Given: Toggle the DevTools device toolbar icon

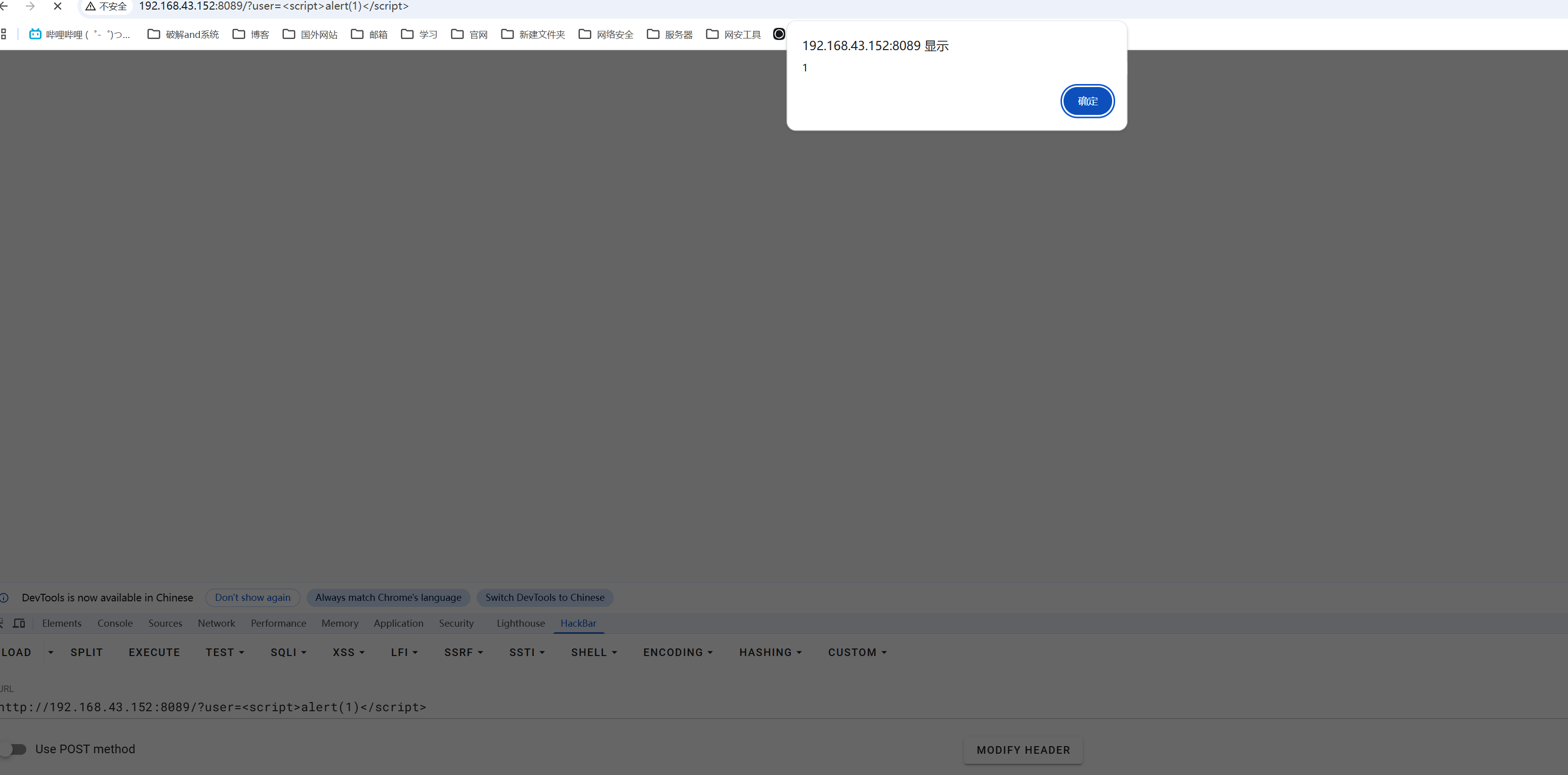Looking at the screenshot, I should 19,623.
